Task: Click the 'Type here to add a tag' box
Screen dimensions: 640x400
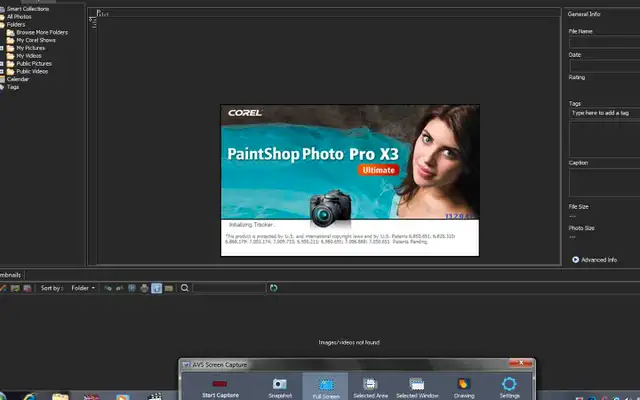Action: pyautogui.click(x=604, y=113)
